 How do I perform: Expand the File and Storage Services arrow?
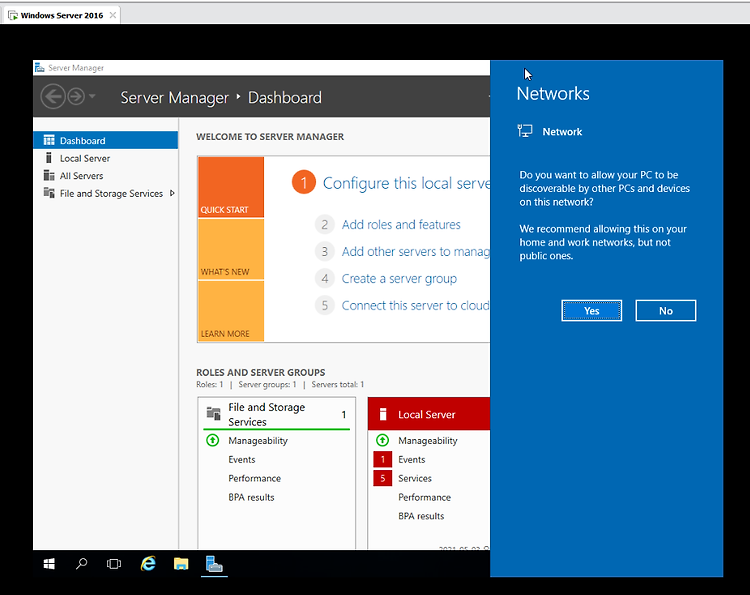point(172,193)
